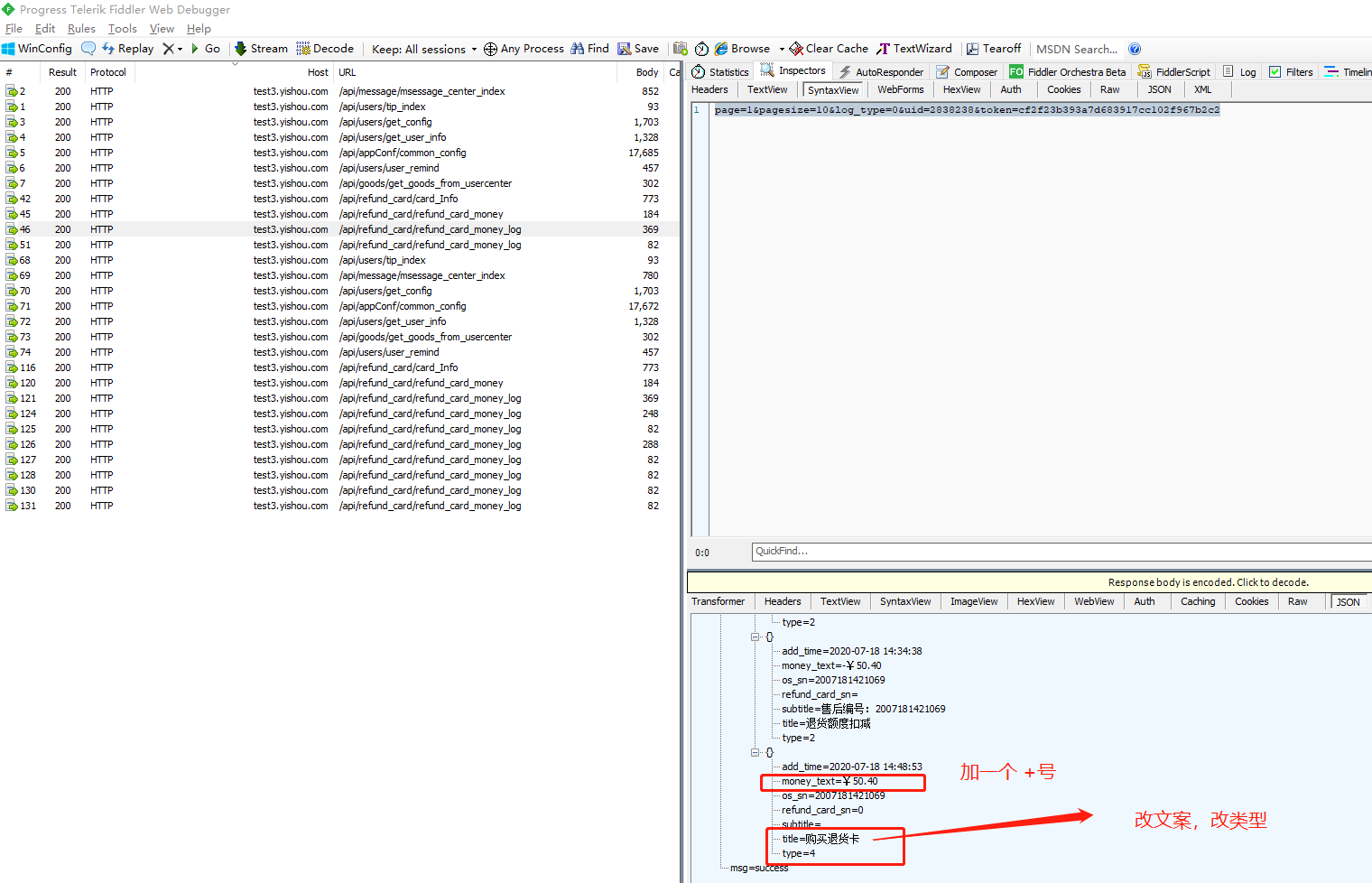Screen dimensions: 1372x883
Task: Open the FiddlerScript tab
Action: point(1174,72)
